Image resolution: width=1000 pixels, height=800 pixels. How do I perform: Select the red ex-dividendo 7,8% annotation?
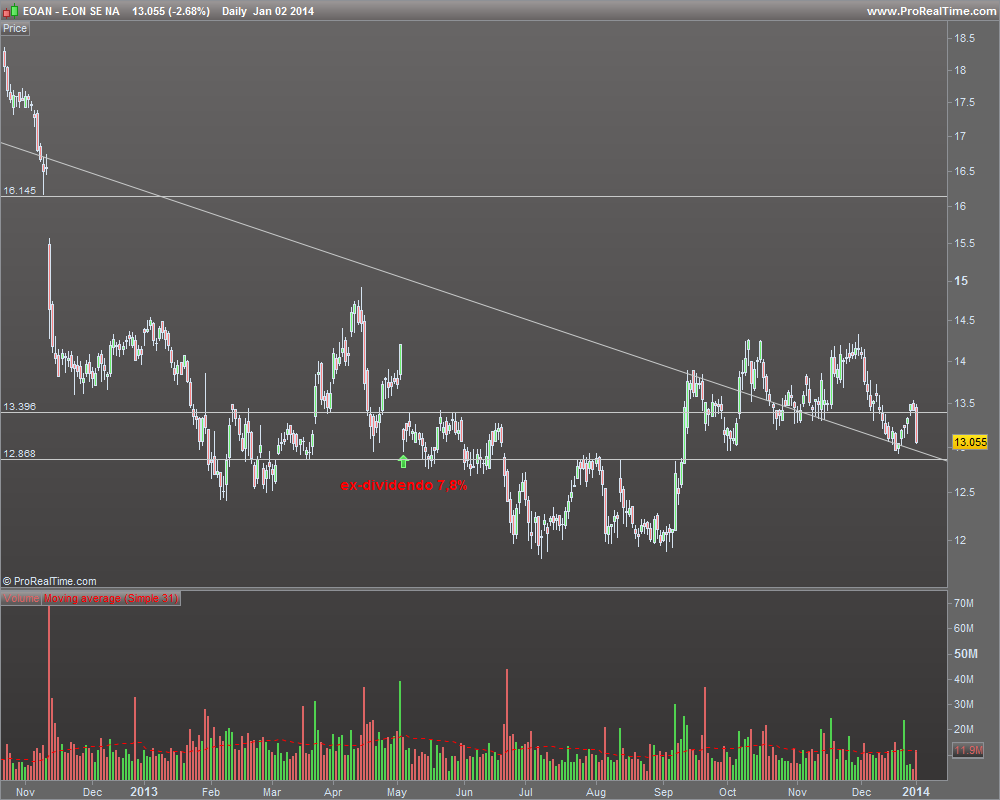(x=404, y=485)
